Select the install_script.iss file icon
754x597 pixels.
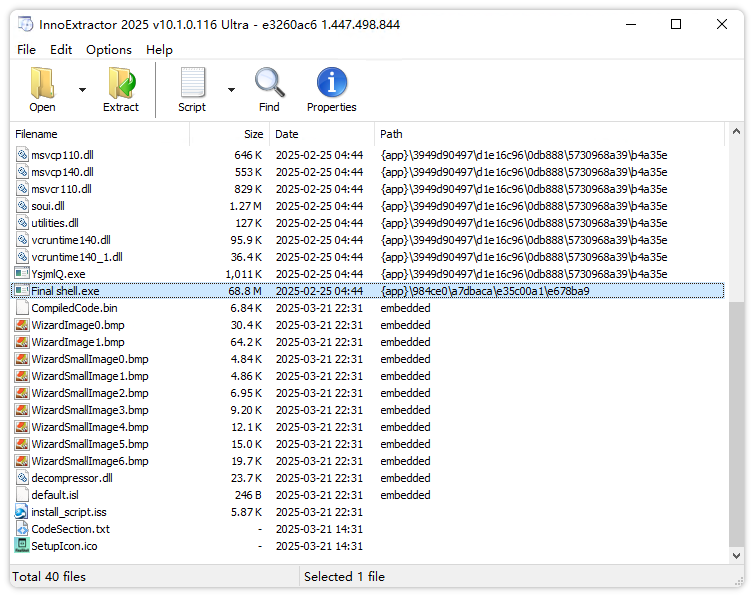tap(22, 512)
